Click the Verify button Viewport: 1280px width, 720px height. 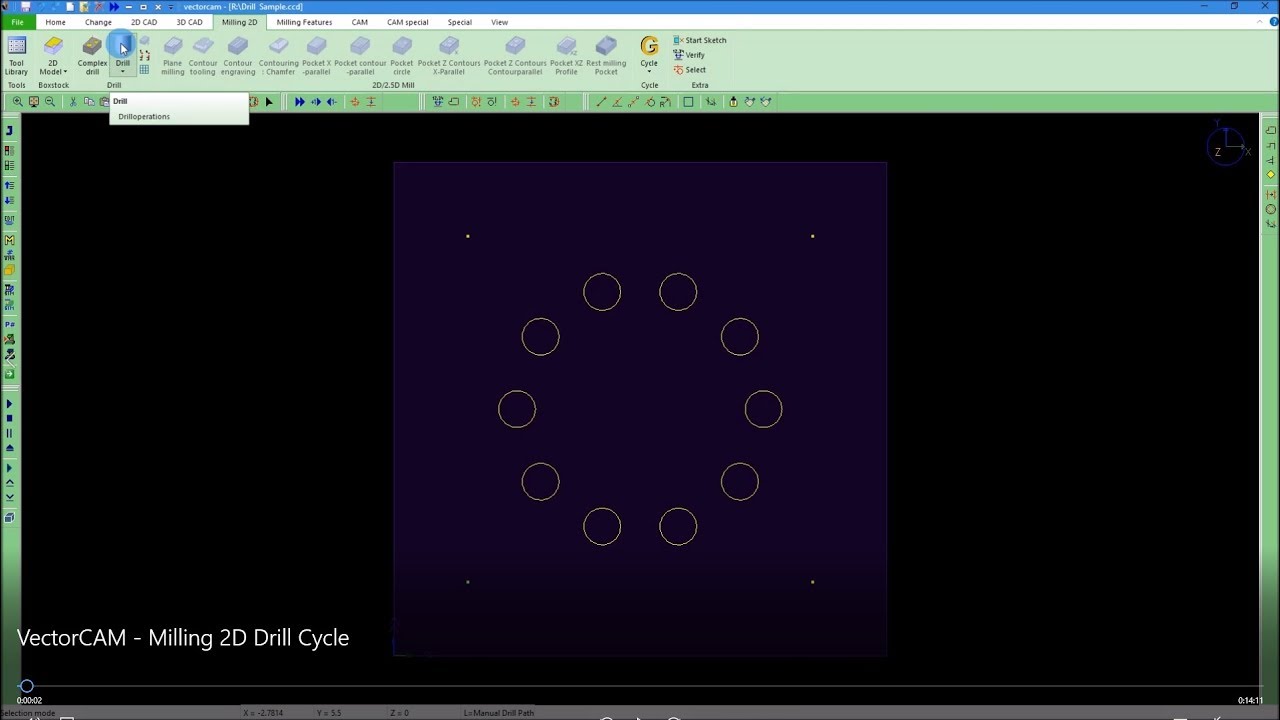click(x=689, y=55)
